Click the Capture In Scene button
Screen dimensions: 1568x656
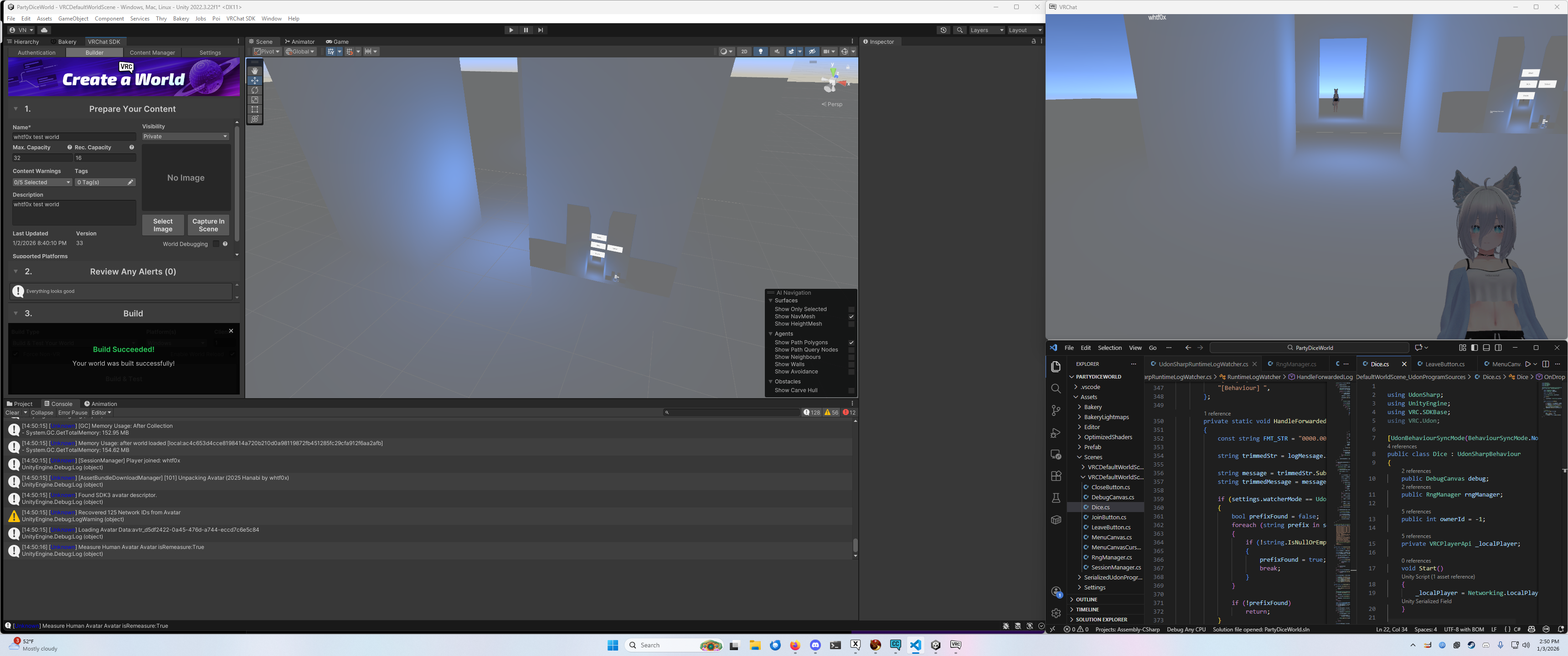tap(208, 225)
